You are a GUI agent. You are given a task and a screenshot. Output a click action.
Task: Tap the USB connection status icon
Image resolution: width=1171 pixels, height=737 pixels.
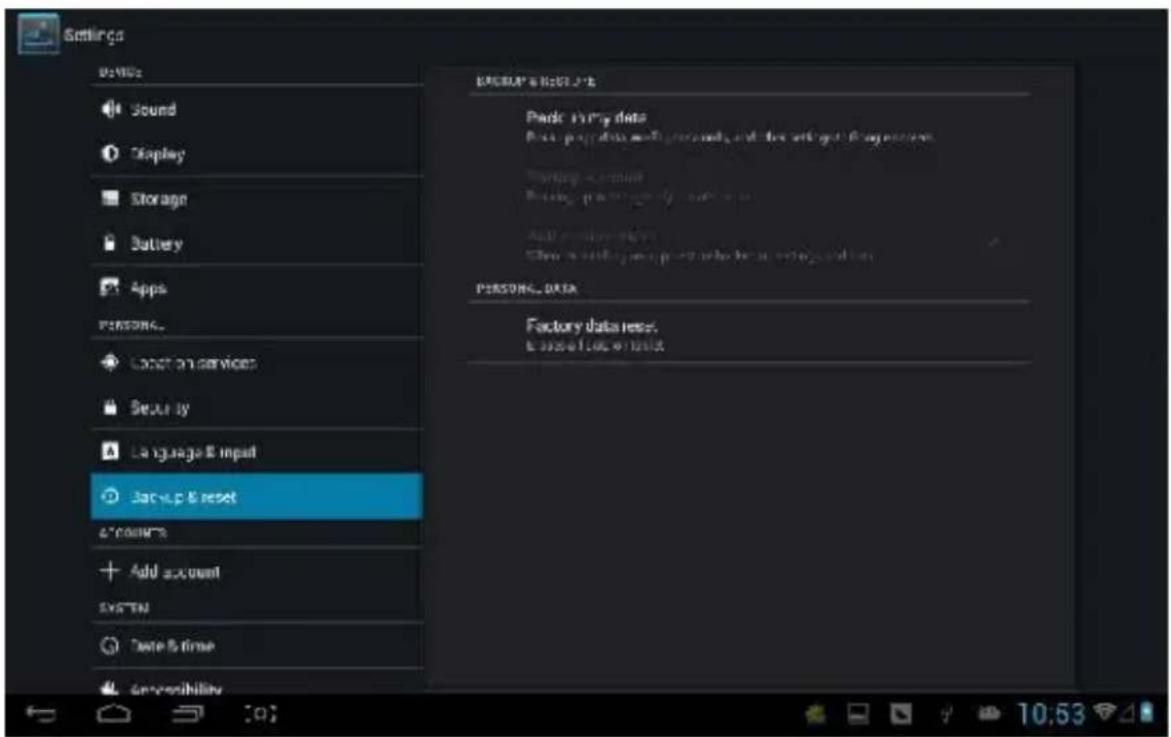945,715
